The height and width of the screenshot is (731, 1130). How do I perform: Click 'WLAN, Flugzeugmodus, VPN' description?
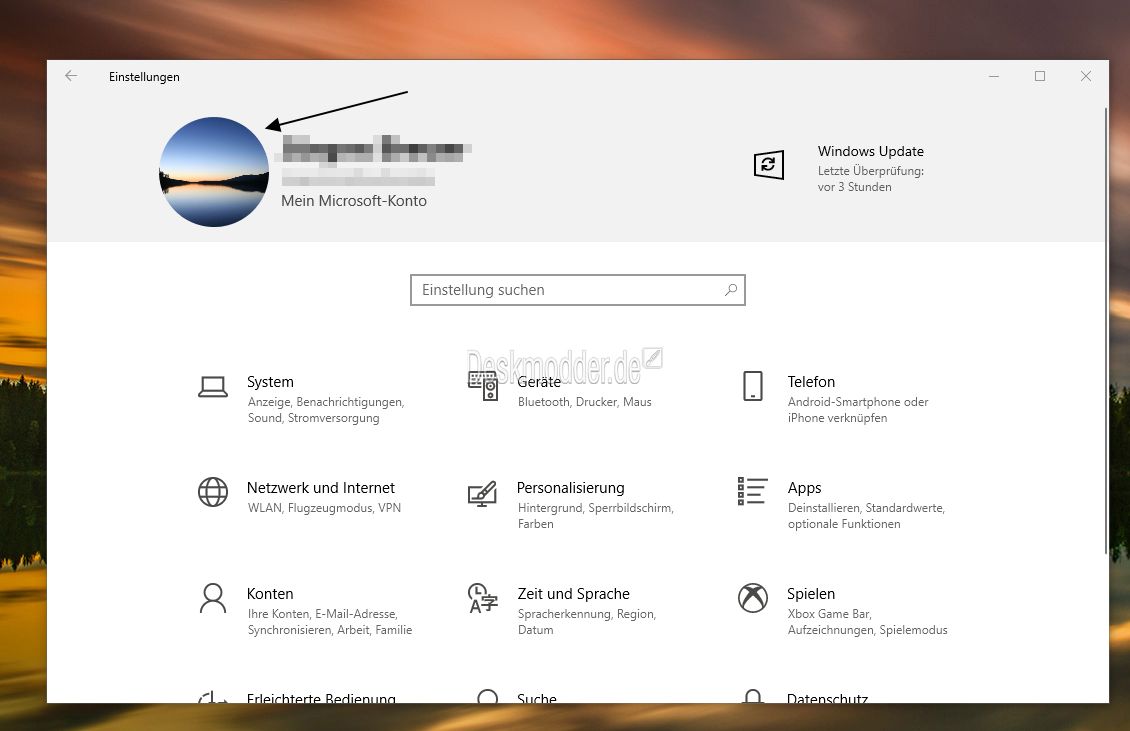[x=324, y=508]
